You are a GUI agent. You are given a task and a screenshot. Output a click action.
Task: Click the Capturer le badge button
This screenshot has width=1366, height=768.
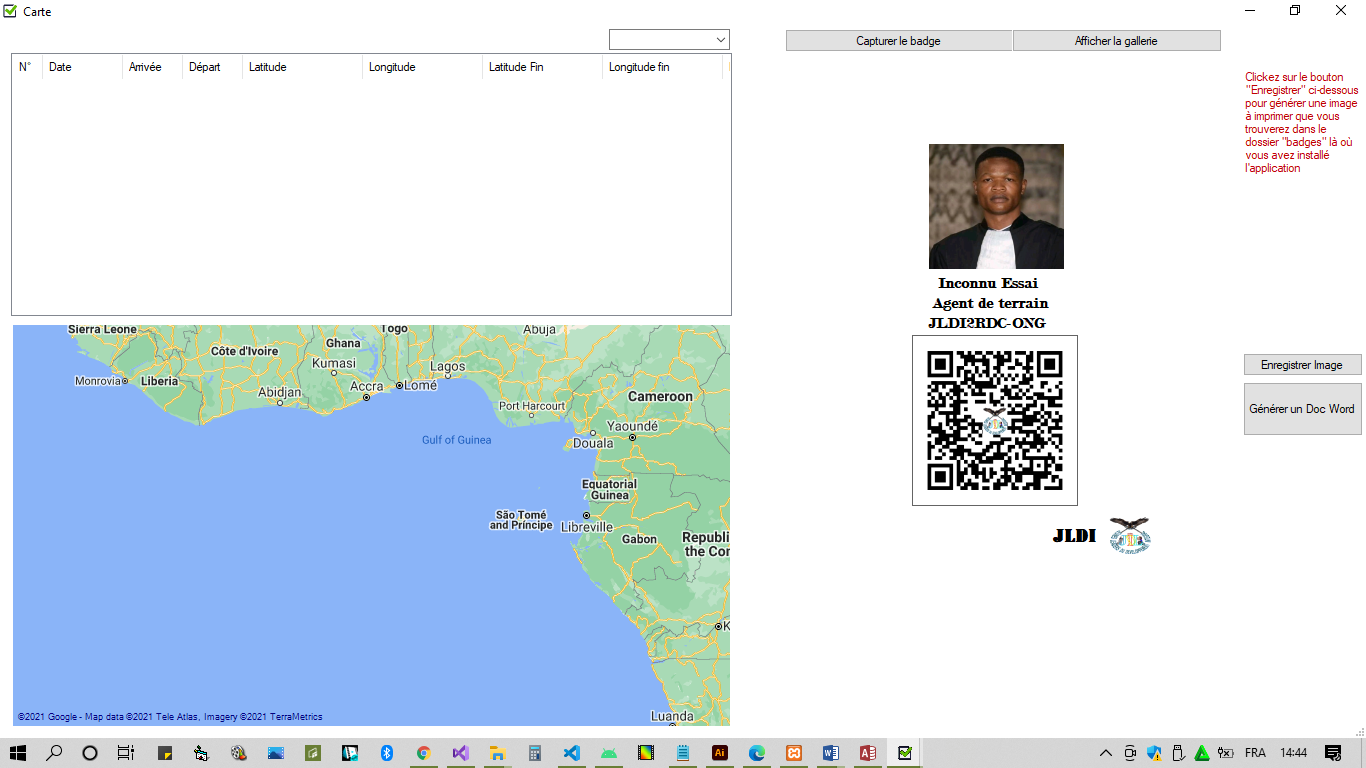tap(898, 41)
